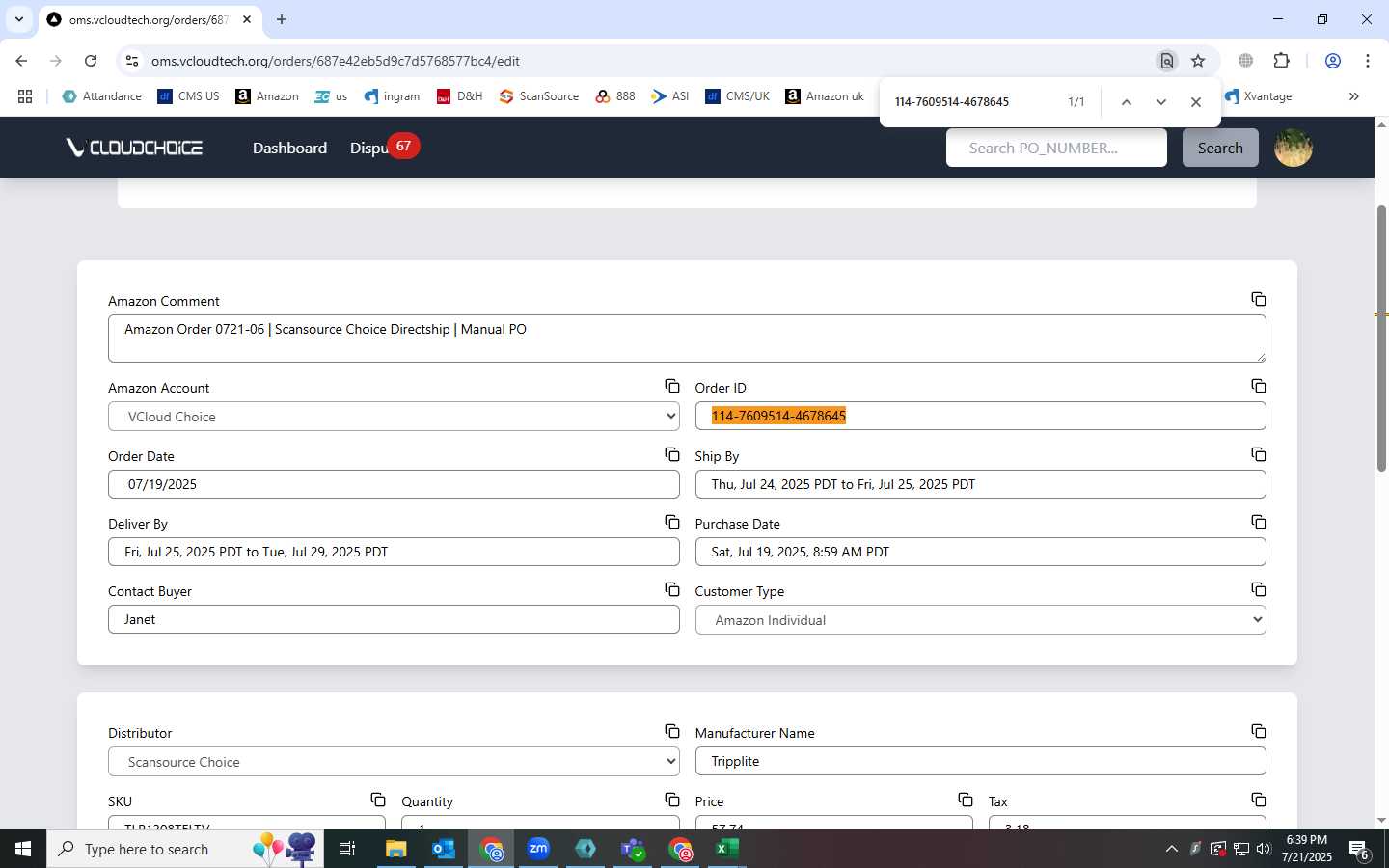
Task: Open the ScanSource bookmark
Action: tap(539, 96)
